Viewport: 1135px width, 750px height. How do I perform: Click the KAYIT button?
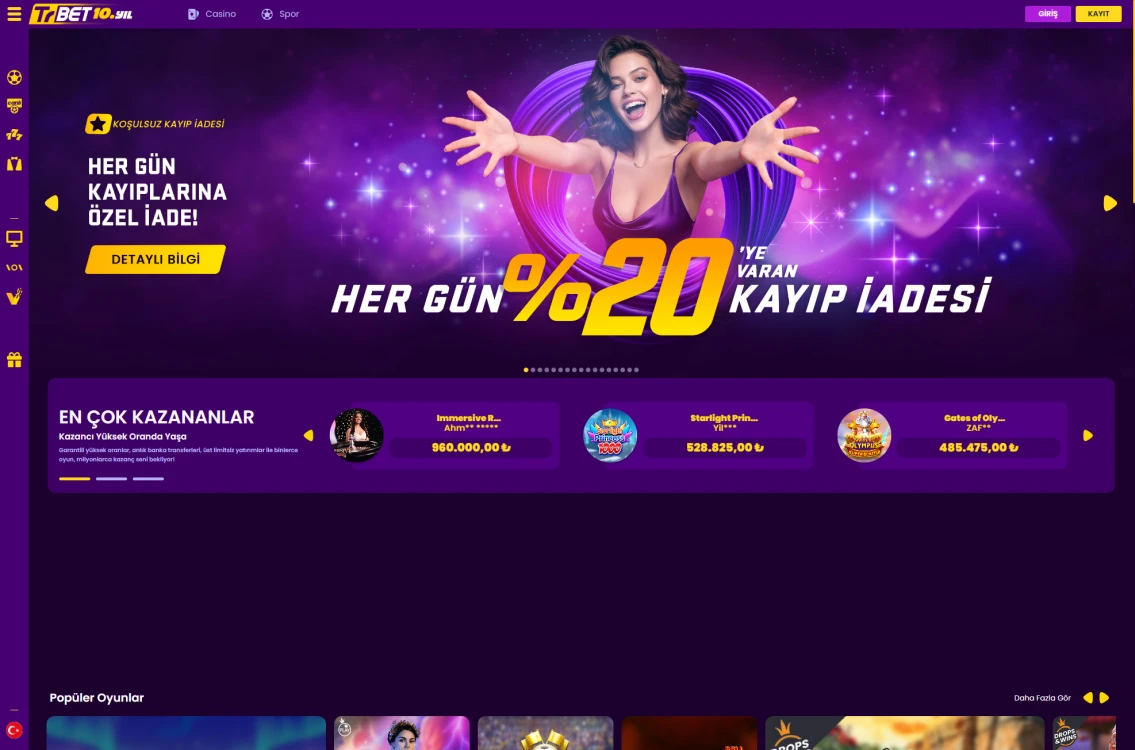tap(1098, 13)
